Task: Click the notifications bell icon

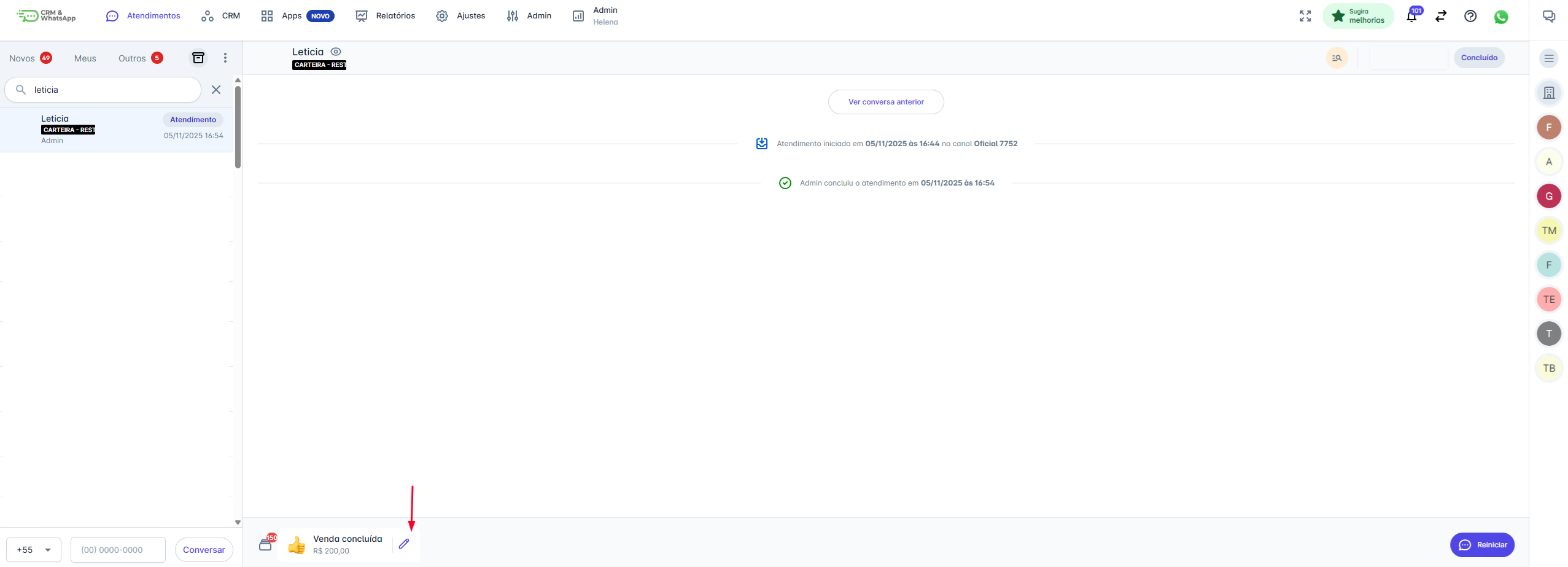Action: [x=1411, y=17]
